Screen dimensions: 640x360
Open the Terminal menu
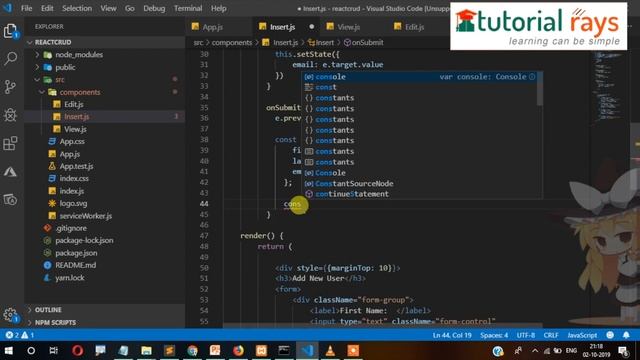click(188, 8)
